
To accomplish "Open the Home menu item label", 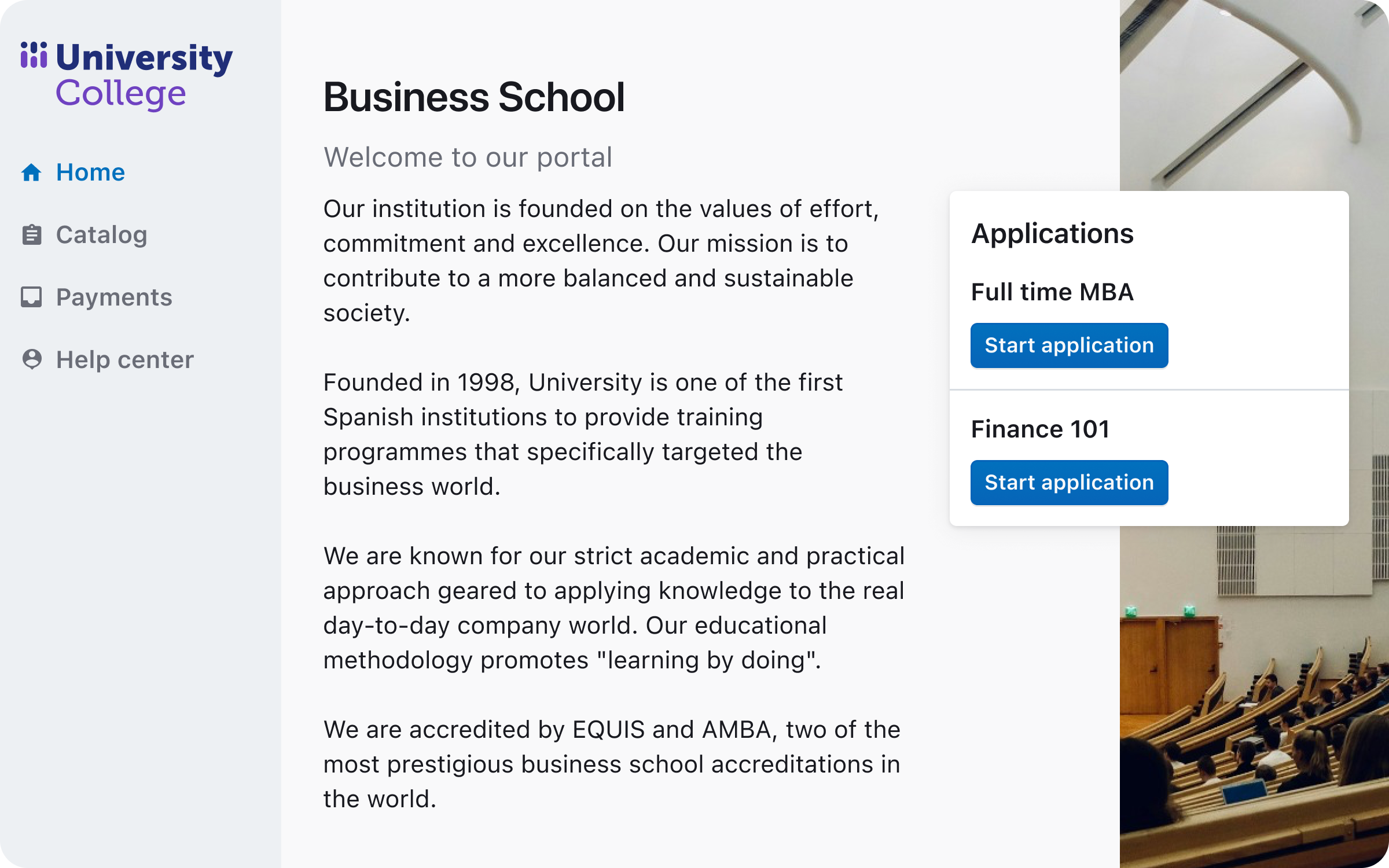I will [90, 172].
